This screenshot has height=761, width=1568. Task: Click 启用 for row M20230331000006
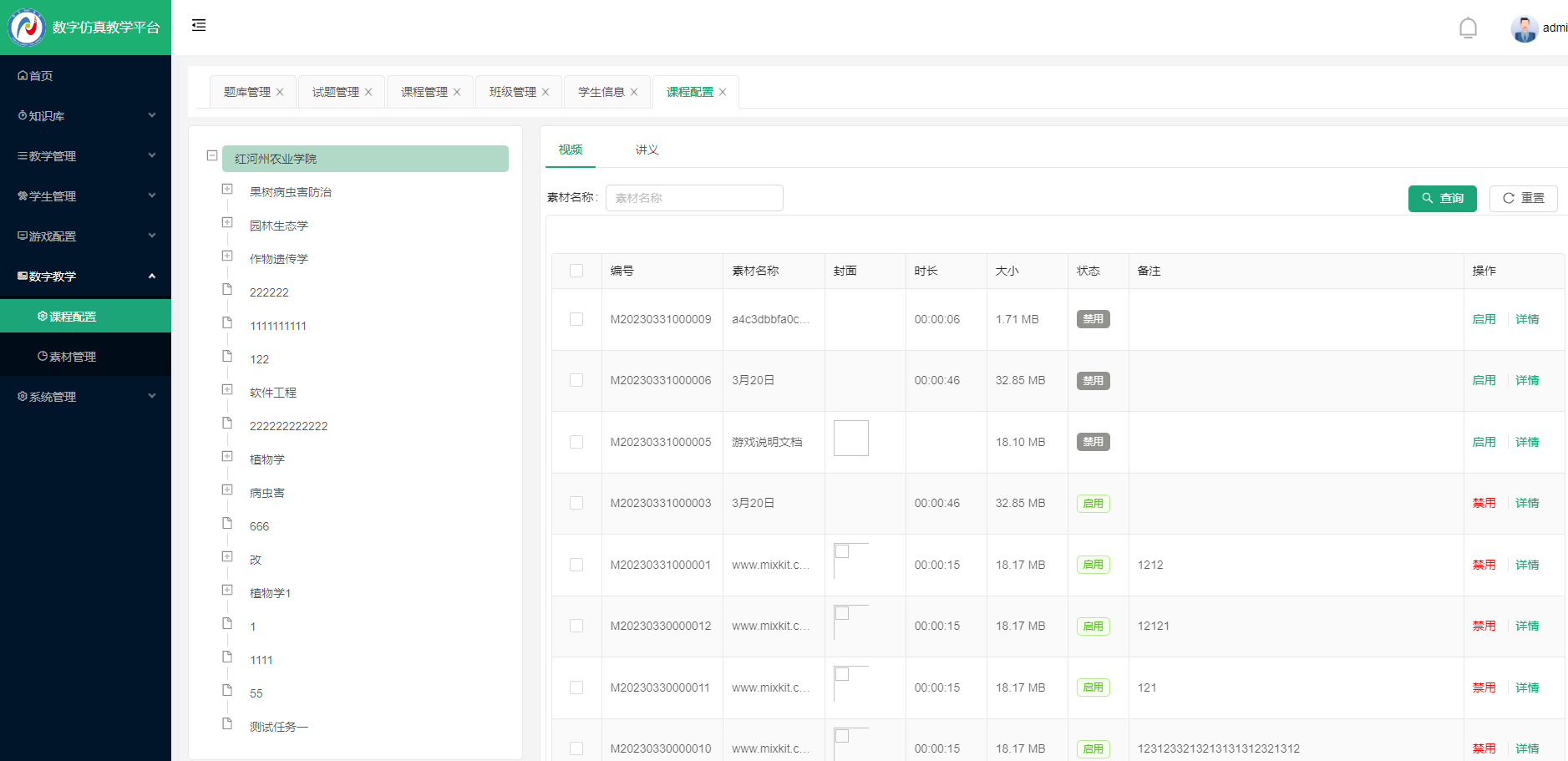pyautogui.click(x=1484, y=380)
